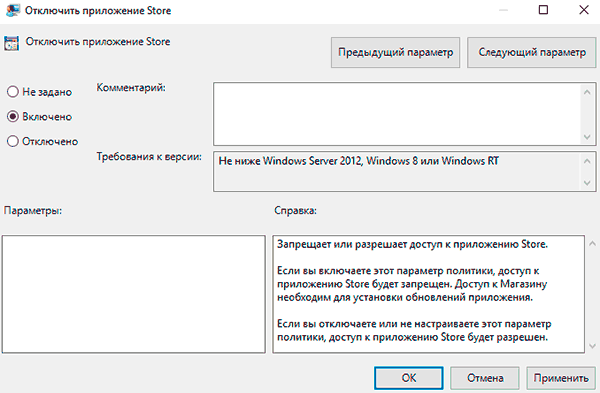Click the up arrow in Требования к версии box
The height and width of the screenshot is (393, 600).
click(x=587, y=161)
